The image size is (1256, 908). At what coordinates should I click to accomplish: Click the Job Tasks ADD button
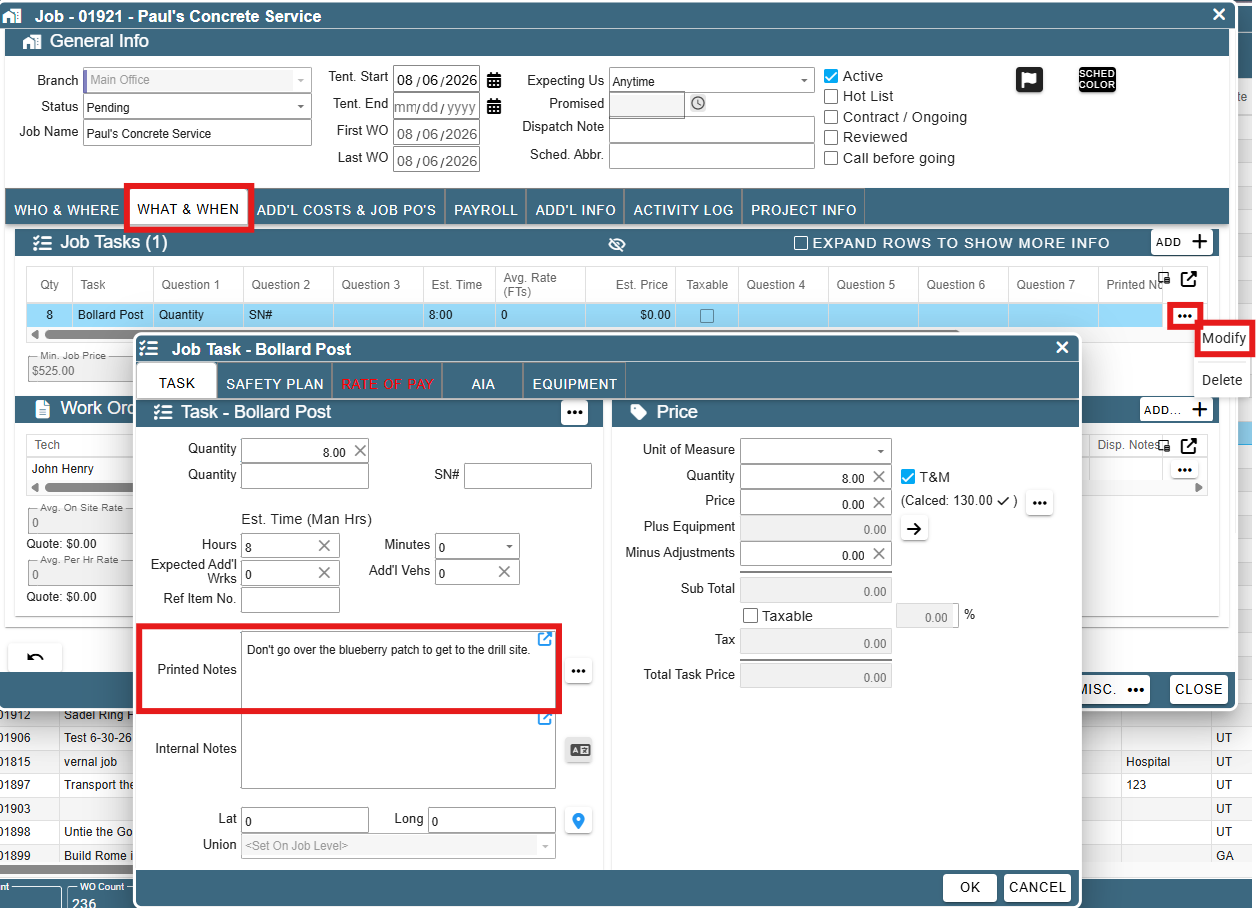click(1181, 242)
